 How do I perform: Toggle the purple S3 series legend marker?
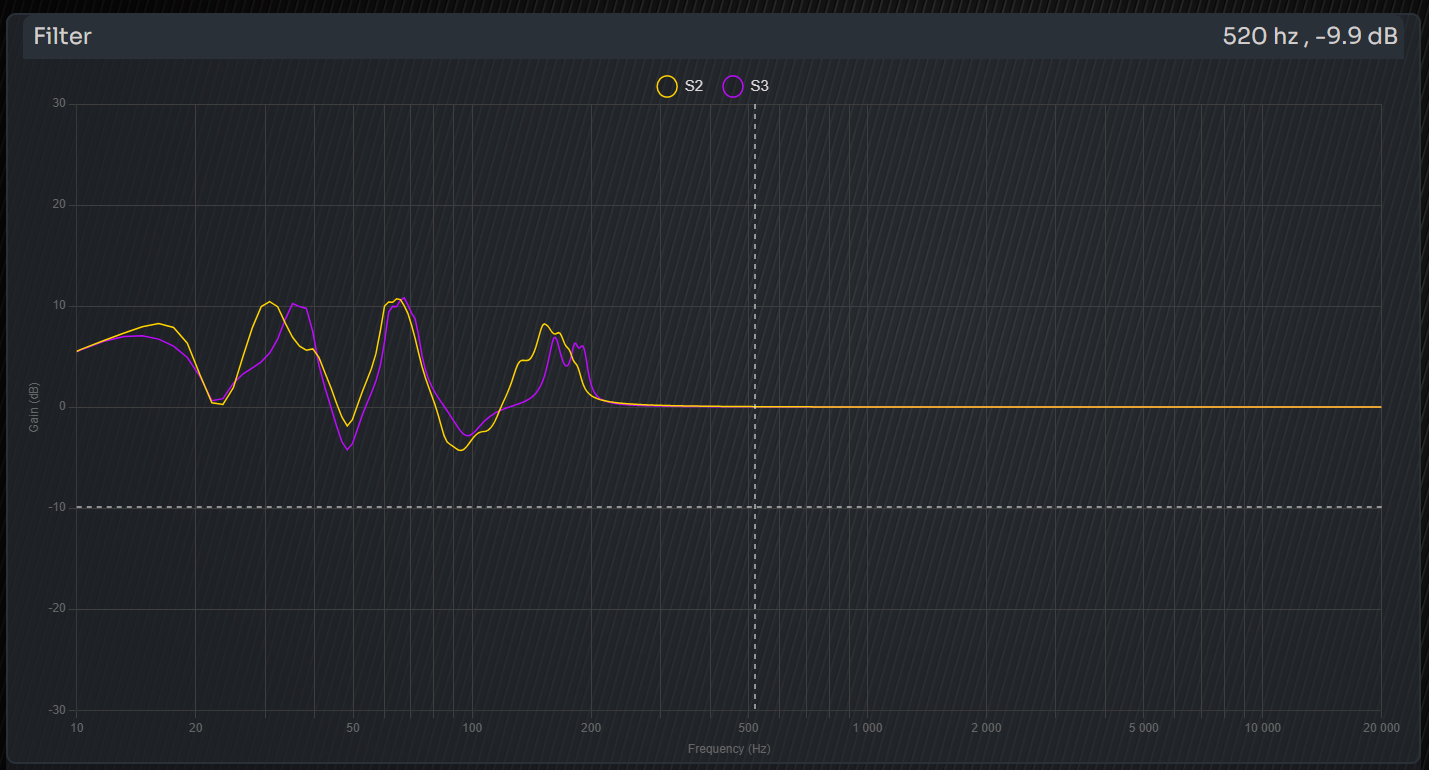733,86
